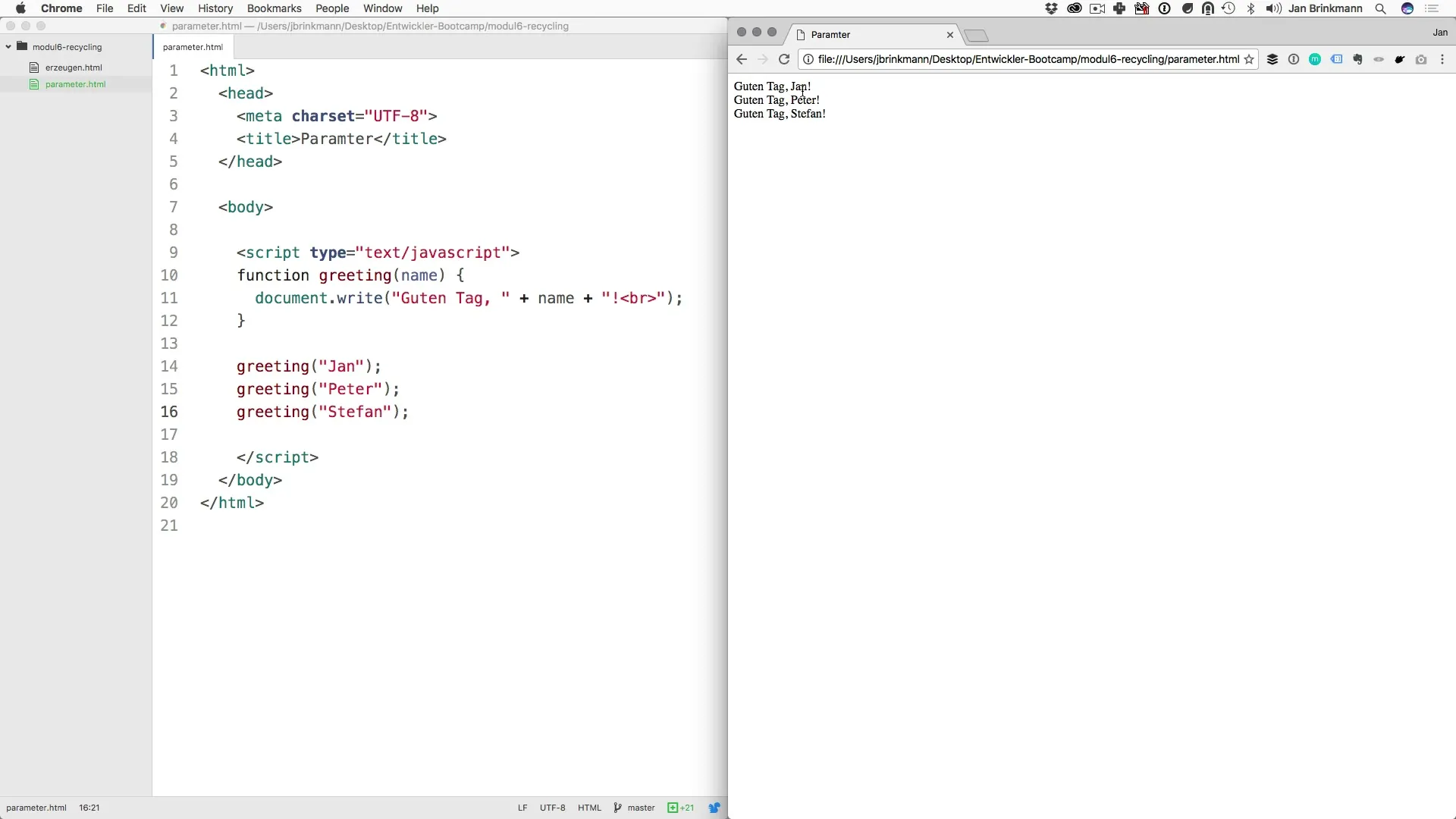Select parameter.html in the tree view
The height and width of the screenshot is (819, 1456).
click(75, 84)
